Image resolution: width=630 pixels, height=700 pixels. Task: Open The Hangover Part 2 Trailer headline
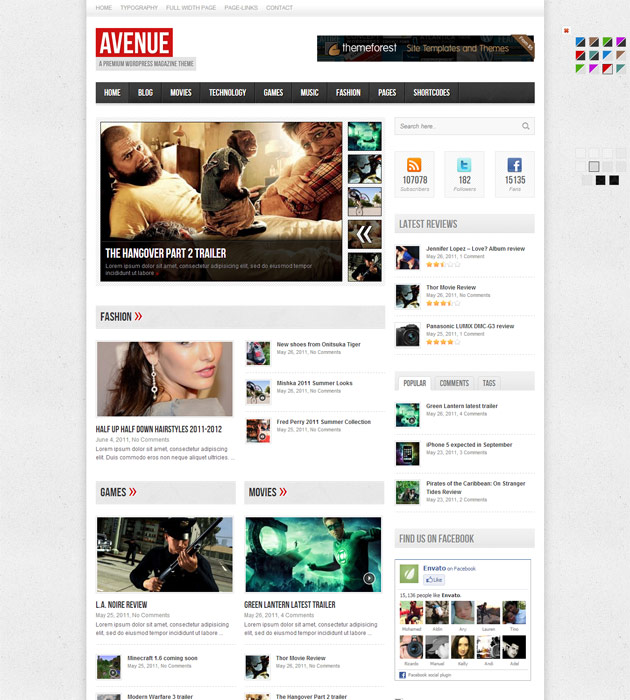[x=166, y=253]
